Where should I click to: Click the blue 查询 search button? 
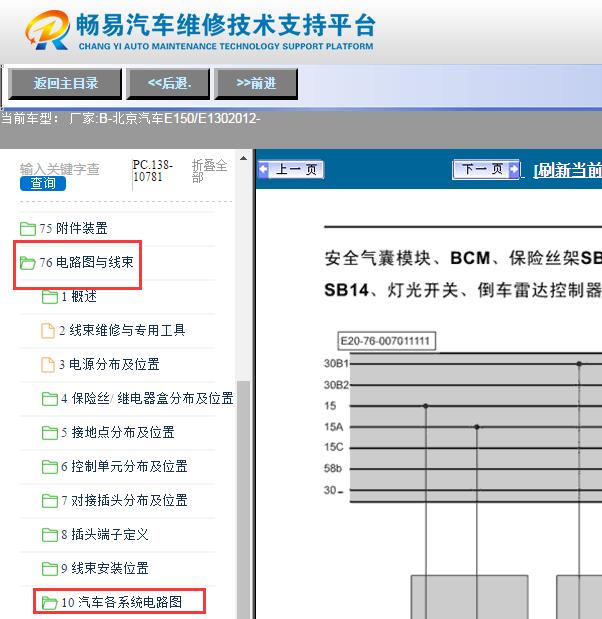43,184
